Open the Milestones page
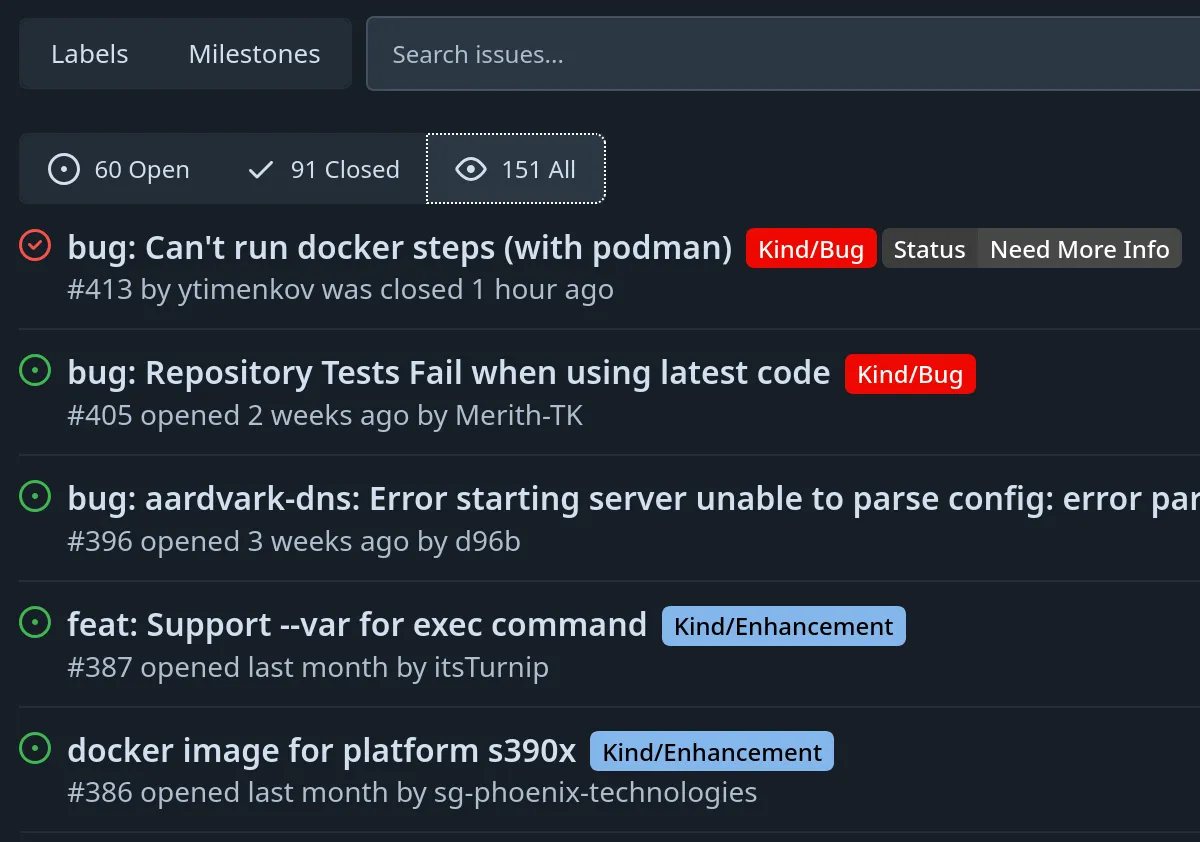Viewport: 1200px width, 842px height. tap(254, 54)
